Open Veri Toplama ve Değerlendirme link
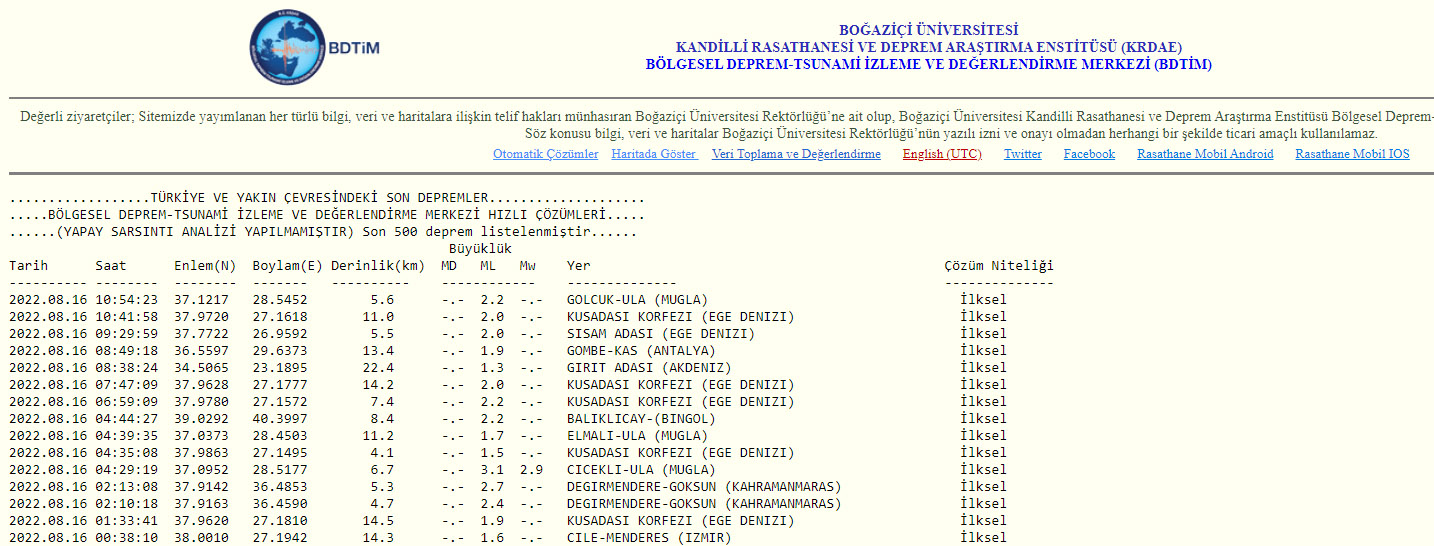Viewport: 1434px width, 546px height. point(796,154)
